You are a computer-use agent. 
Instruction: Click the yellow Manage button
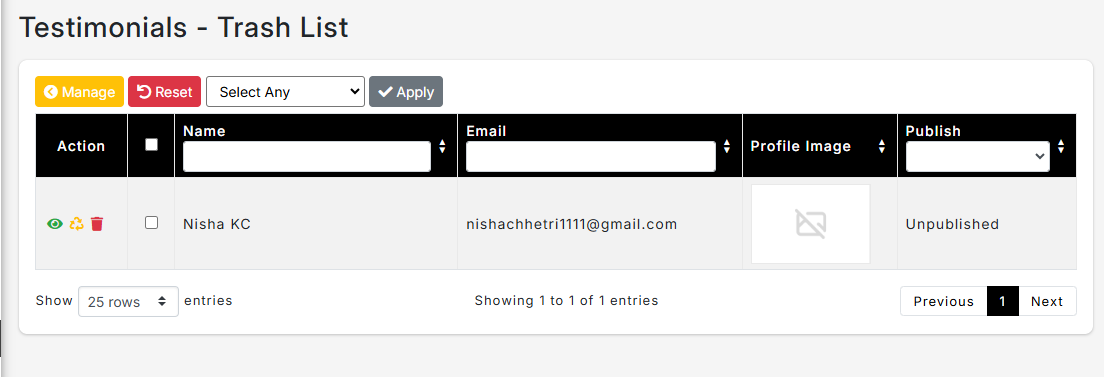tap(80, 92)
